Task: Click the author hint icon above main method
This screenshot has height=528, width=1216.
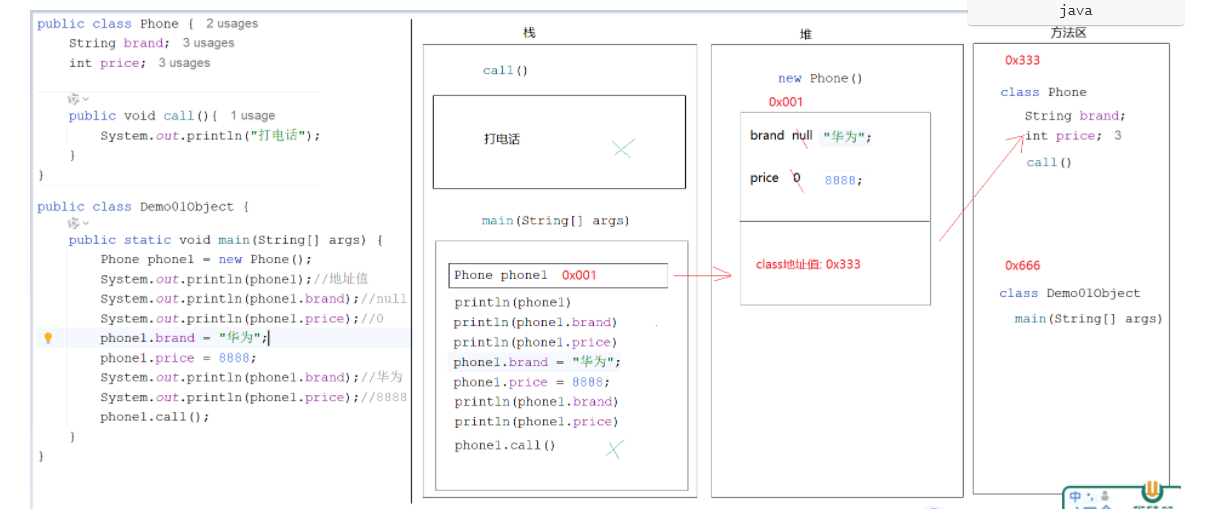Action: 73,223
